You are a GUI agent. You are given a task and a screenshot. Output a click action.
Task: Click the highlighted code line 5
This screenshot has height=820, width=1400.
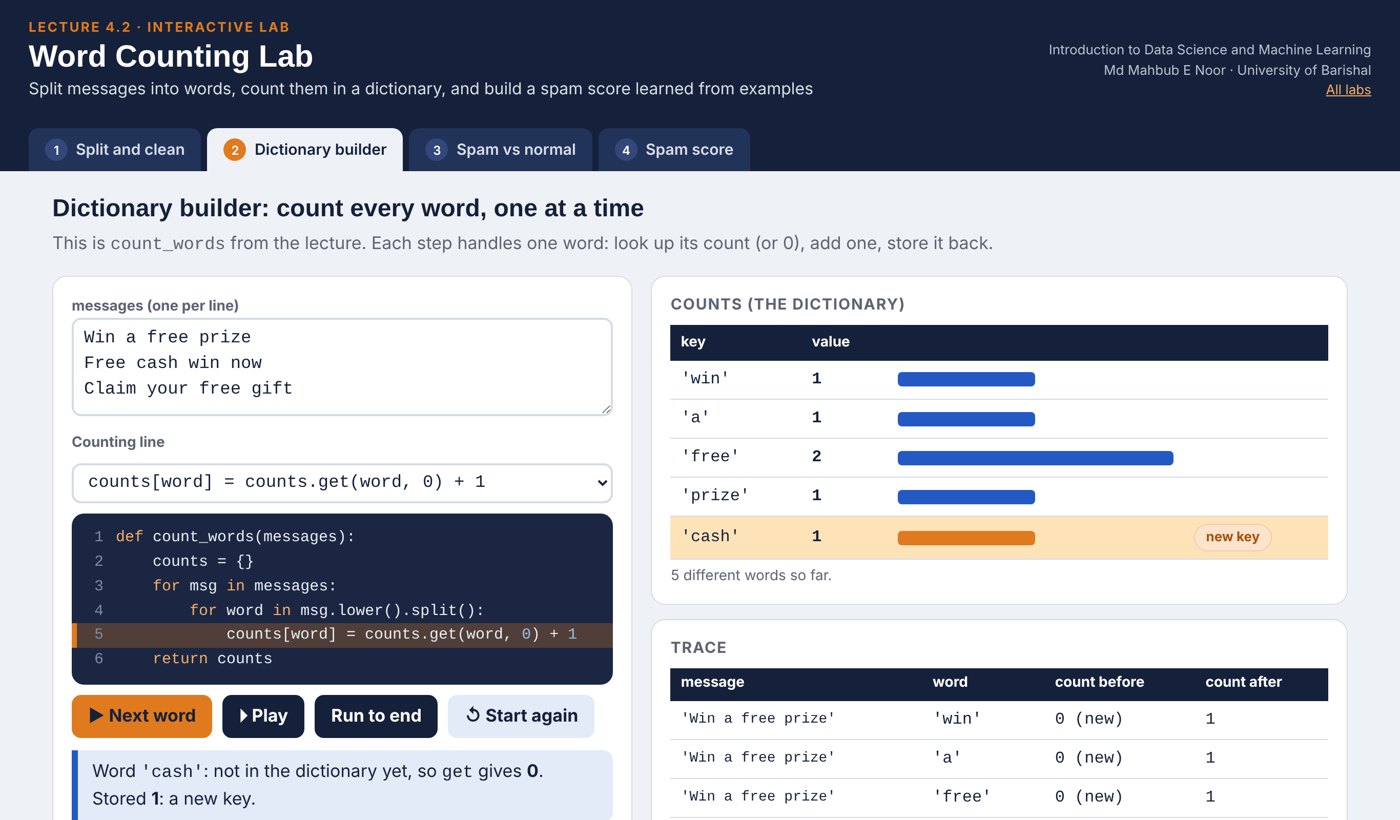(x=342, y=635)
